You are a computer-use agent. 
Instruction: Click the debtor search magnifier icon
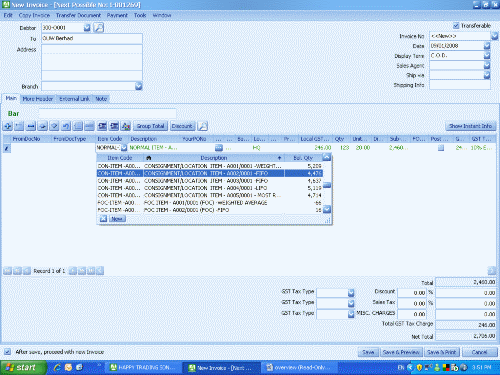[99, 28]
